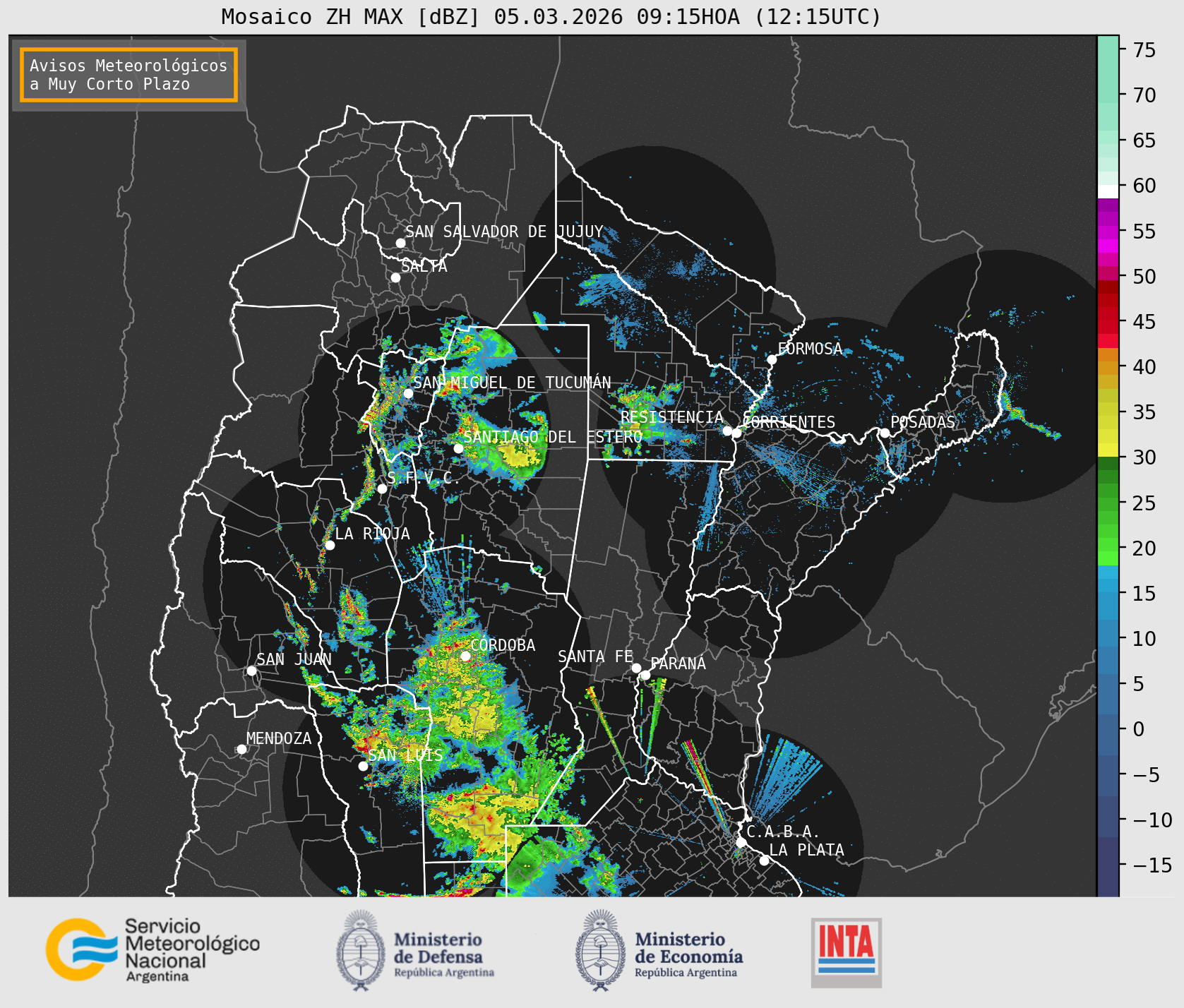Click the 0 dBZ scale value

1138,729
